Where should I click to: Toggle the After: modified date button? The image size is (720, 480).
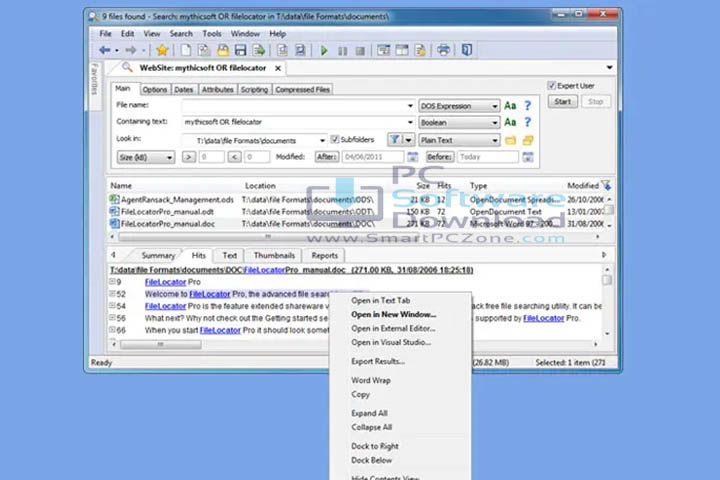327,157
